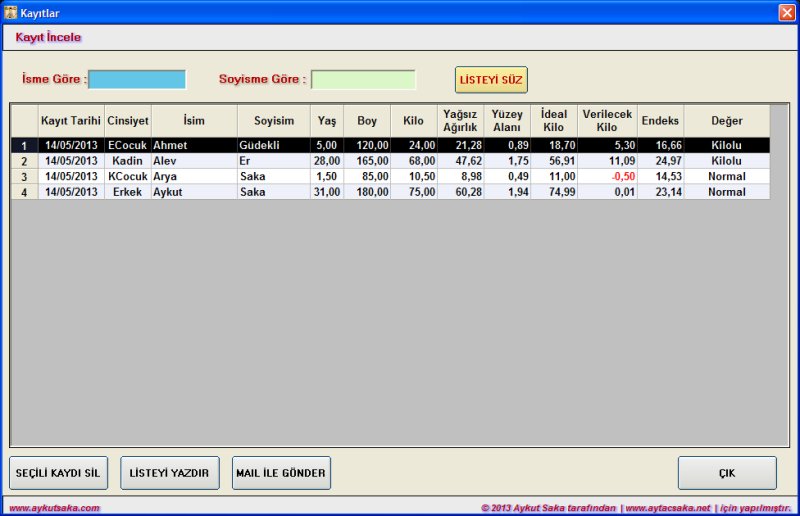Select row 2 header for Alev
The image size is (800, 516).
tap(24, 161)
